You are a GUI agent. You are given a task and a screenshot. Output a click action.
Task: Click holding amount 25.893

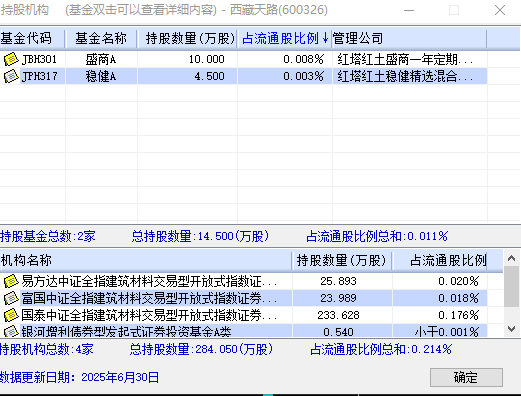338,281
